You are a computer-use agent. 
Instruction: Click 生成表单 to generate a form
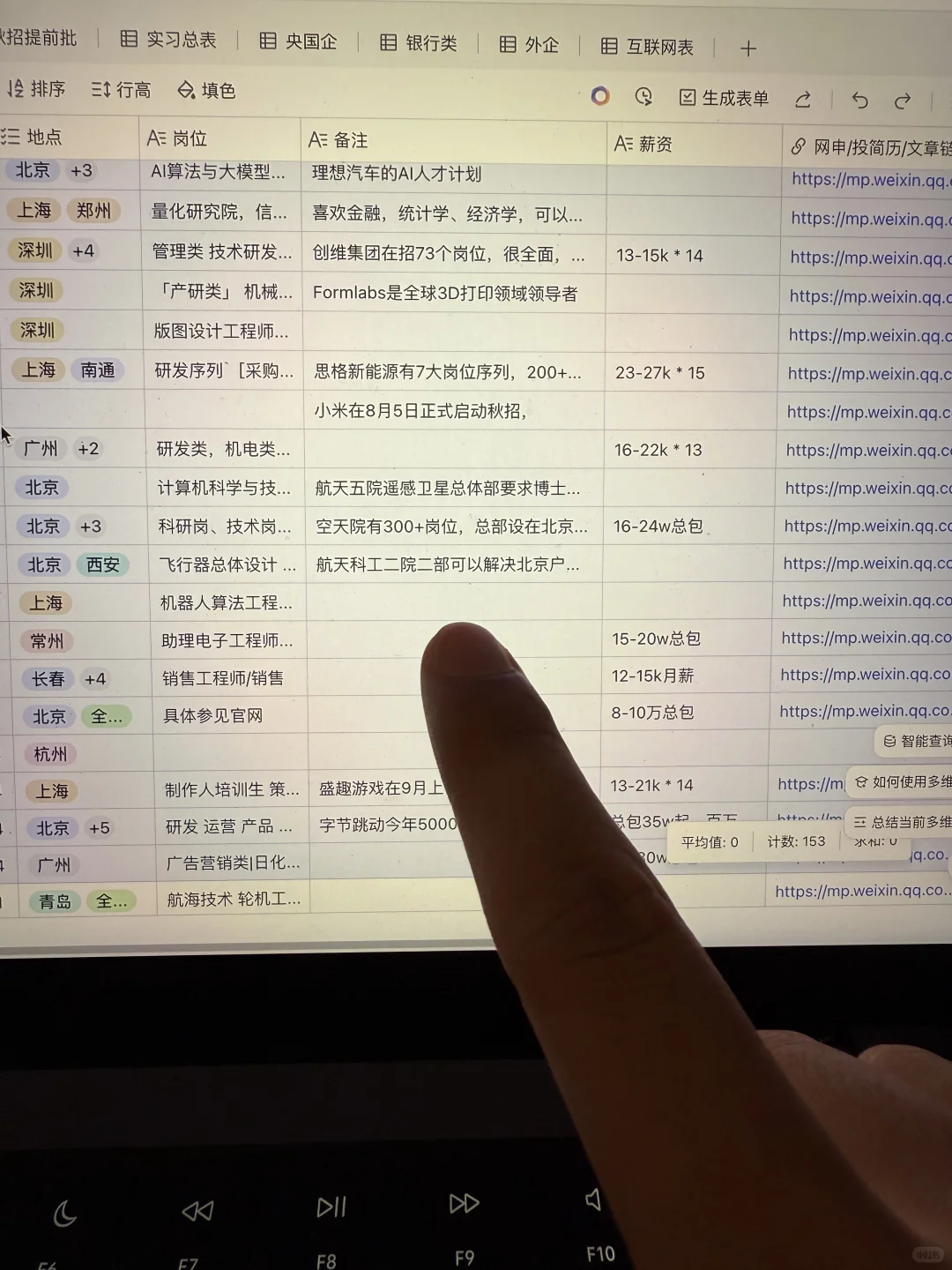point(724,98)
